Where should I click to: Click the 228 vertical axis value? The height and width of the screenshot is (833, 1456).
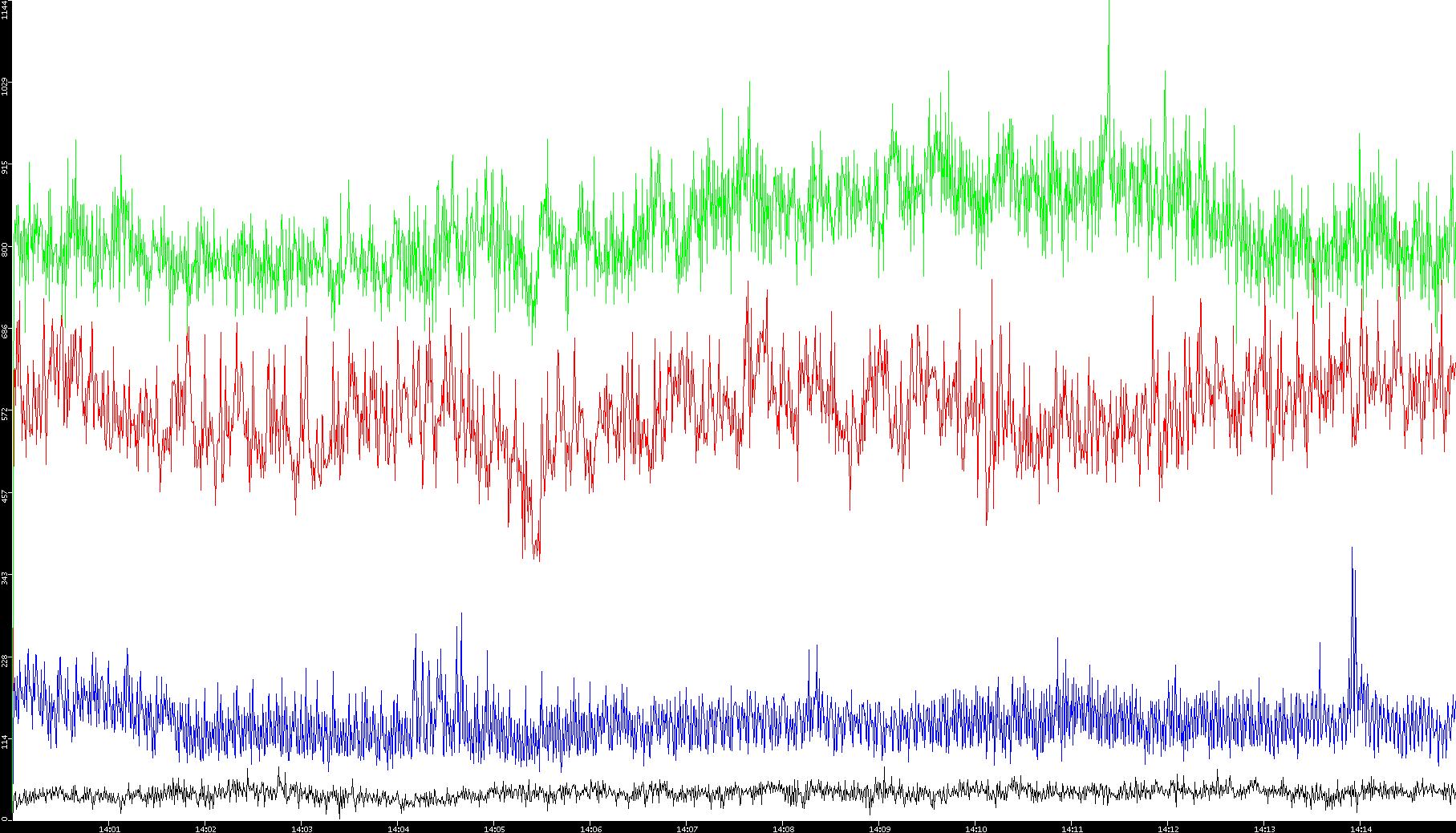tap(5, 660)
